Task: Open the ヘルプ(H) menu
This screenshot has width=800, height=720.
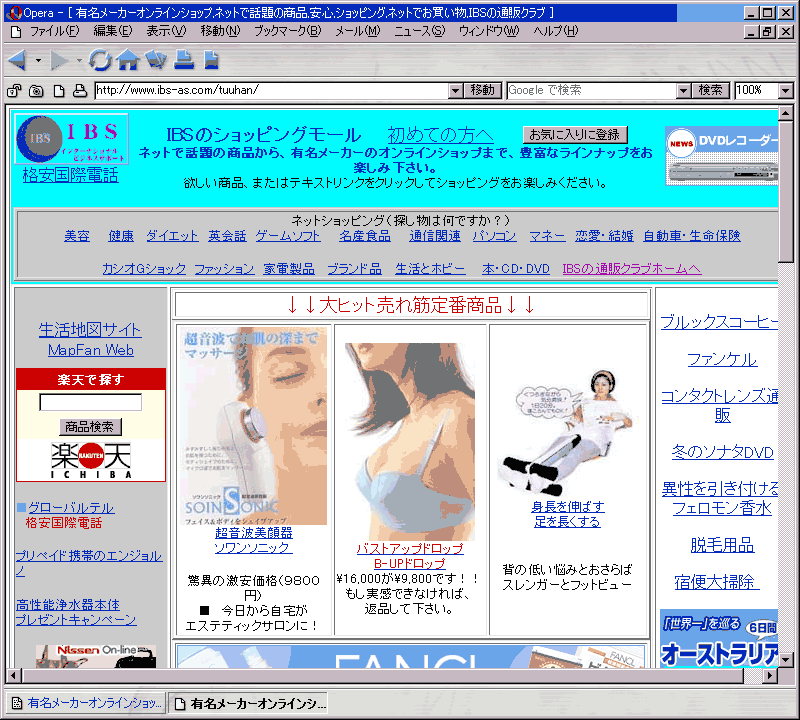Action: coord(556,31)
